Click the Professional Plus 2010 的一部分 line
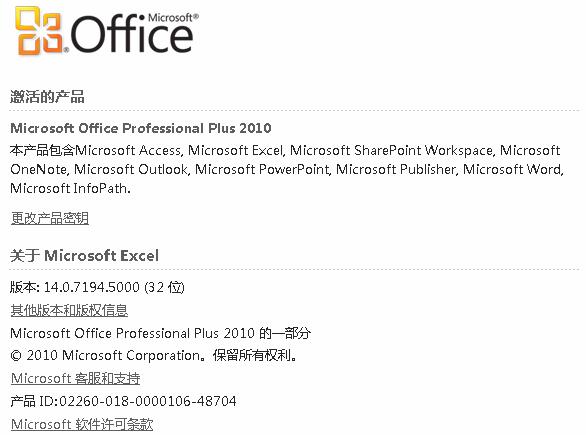 (x=160, y=333)
